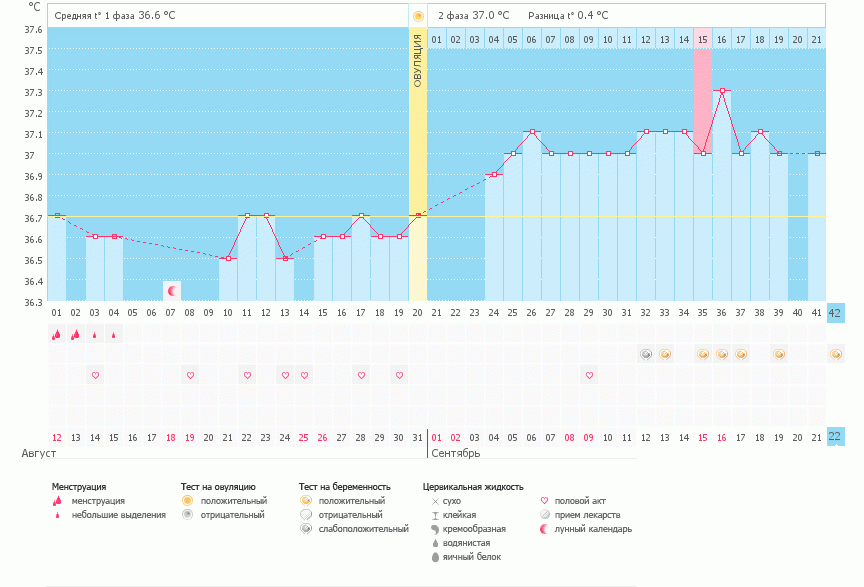The height and width of the screenshot is (587, 864).
Task: Open the grey weakly positive test icon on day 32
Action: click(646, 354)
